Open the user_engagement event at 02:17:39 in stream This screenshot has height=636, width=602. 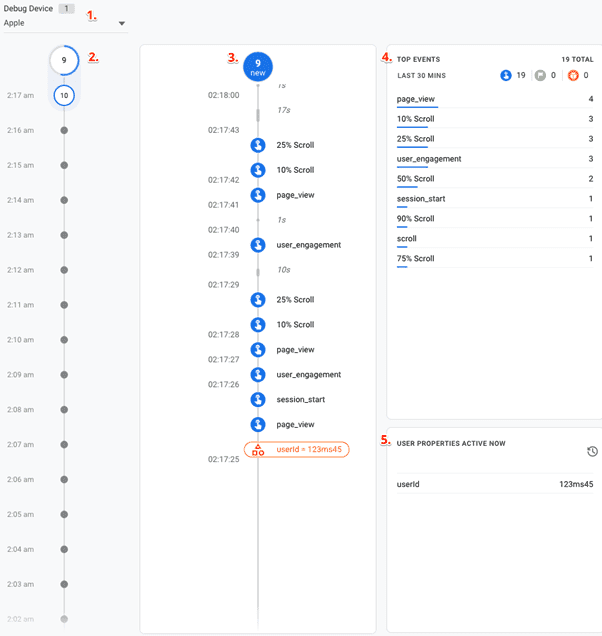(258, 245)
